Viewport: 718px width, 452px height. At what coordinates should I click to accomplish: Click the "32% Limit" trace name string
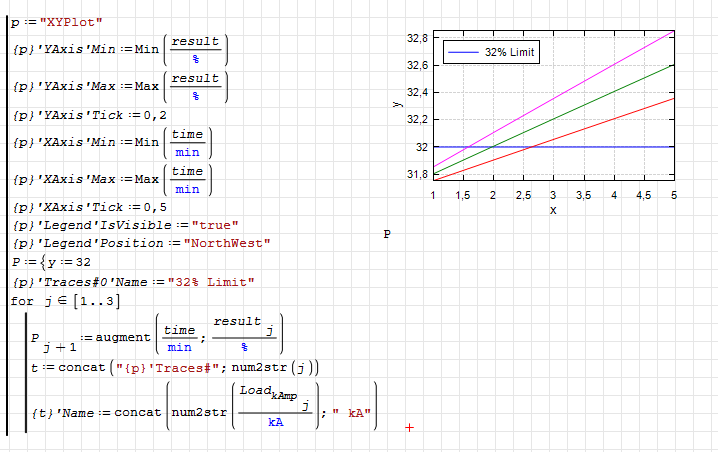pyautogui.click(x=211, y=282)
